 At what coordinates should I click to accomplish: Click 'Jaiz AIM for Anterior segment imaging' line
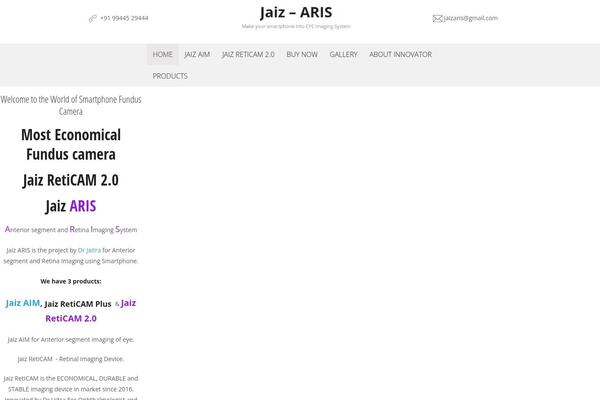point(71,340)
